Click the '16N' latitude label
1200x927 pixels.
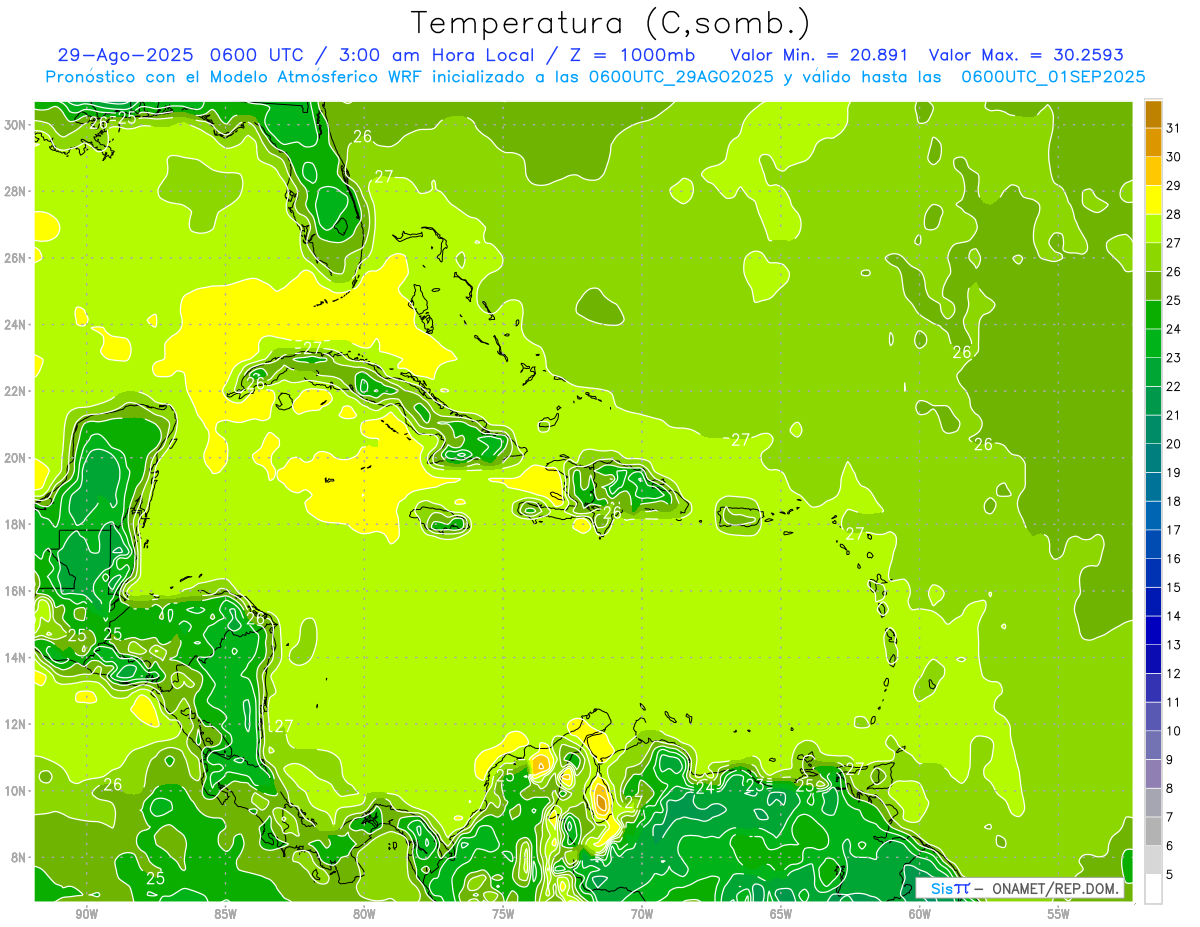[x=16, y=591]
